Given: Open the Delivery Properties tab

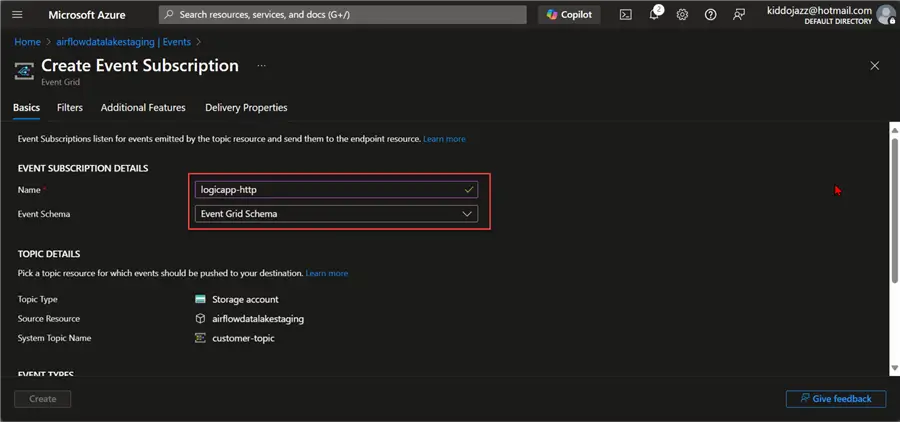Looking at the screenshot, I should click(x=246, y=107).
